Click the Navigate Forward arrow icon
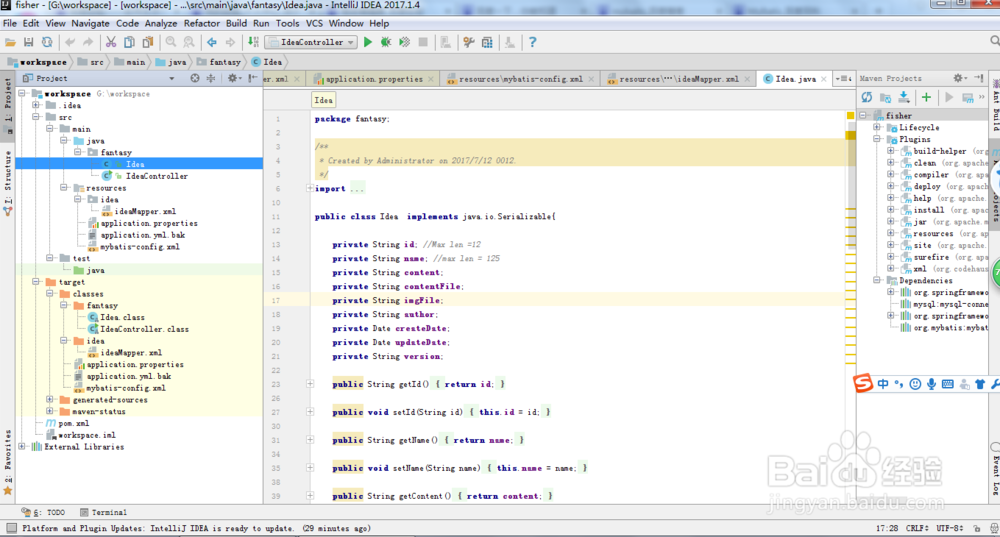 click(230, 43)
